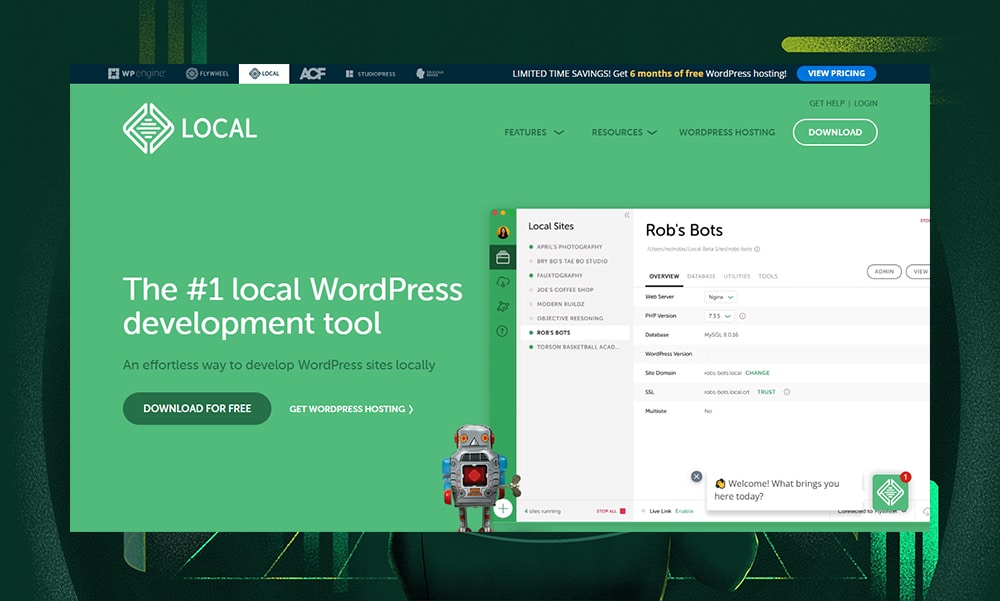Click the WP Engine logo in top bar
The height and width of the screenshot is (601, 1000).
(x=137, y=73)
